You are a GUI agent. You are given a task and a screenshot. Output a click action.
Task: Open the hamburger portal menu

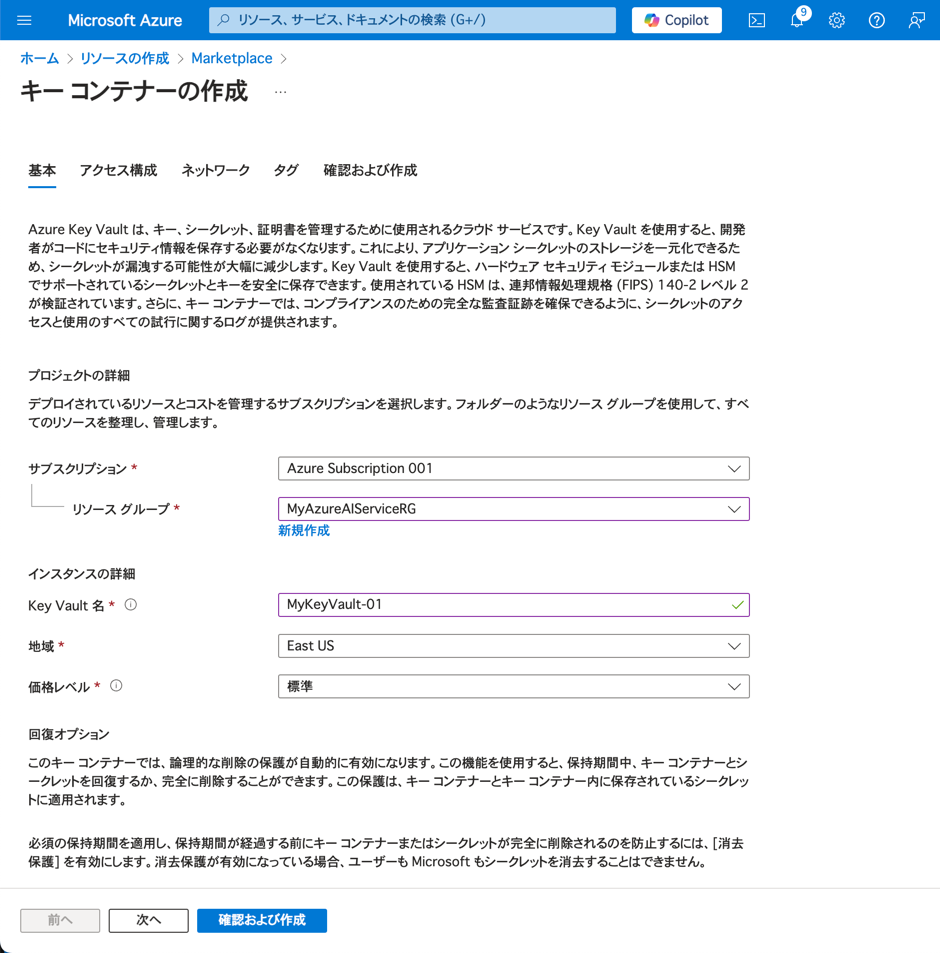coord(24,20)
